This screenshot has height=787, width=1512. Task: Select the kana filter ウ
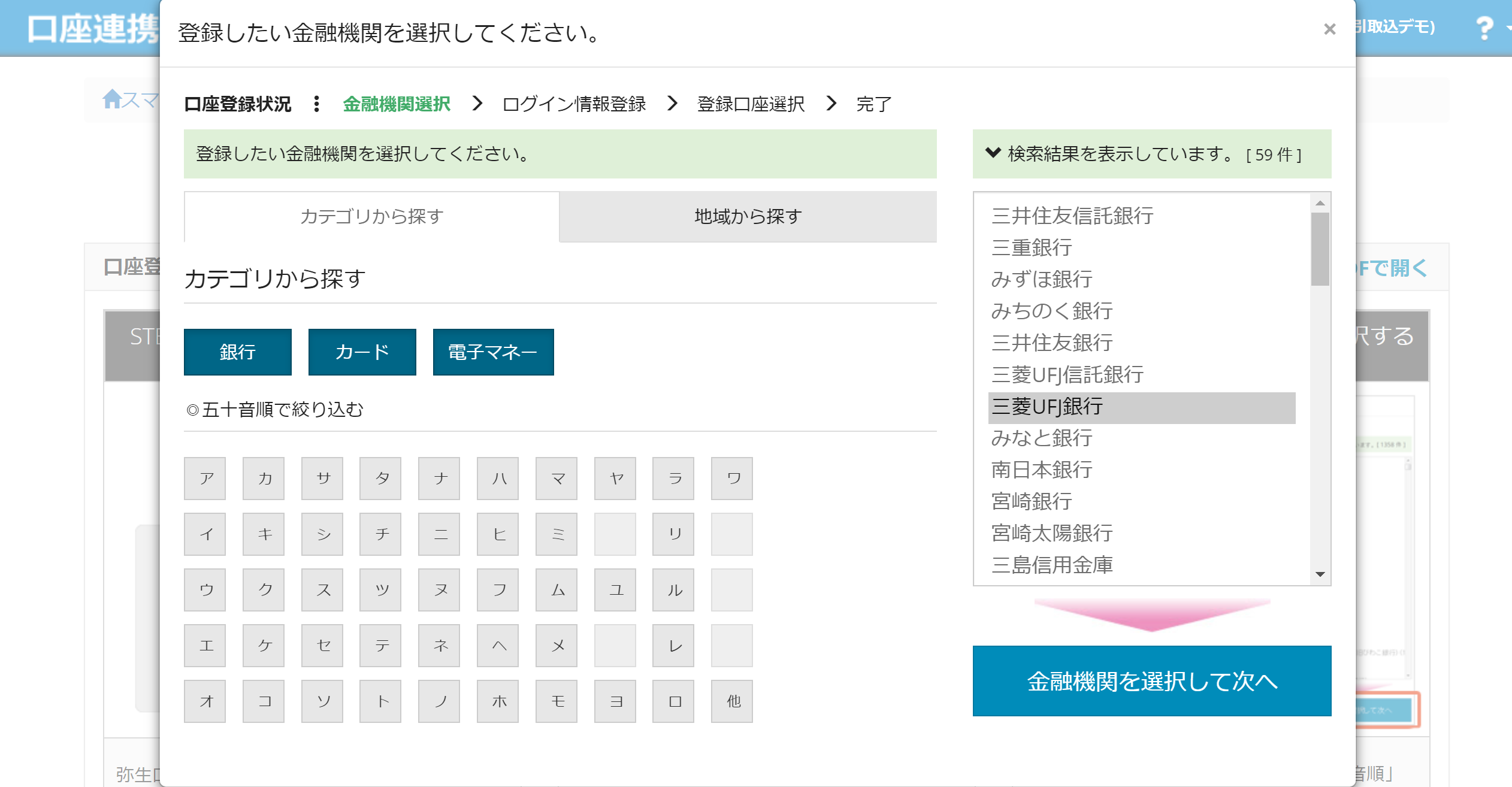click(205, 590)
